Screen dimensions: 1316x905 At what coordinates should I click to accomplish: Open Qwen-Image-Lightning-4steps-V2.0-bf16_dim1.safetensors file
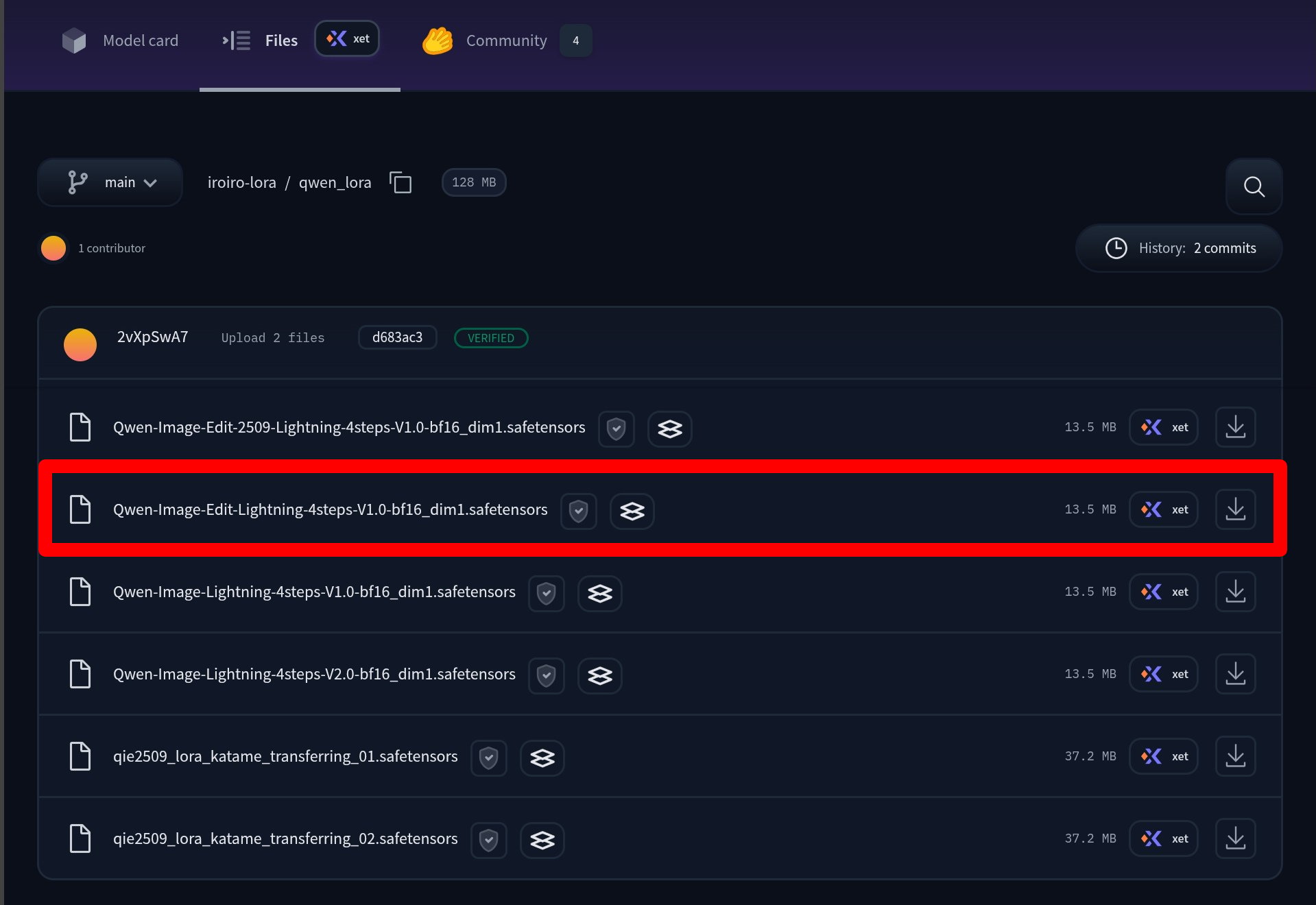click(314, 674)
